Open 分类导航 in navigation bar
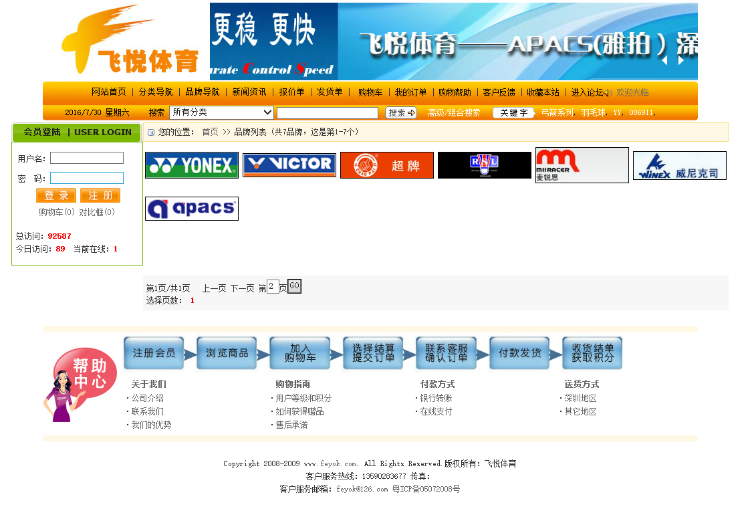Viewport: 750px width, 527px height. 155,92
